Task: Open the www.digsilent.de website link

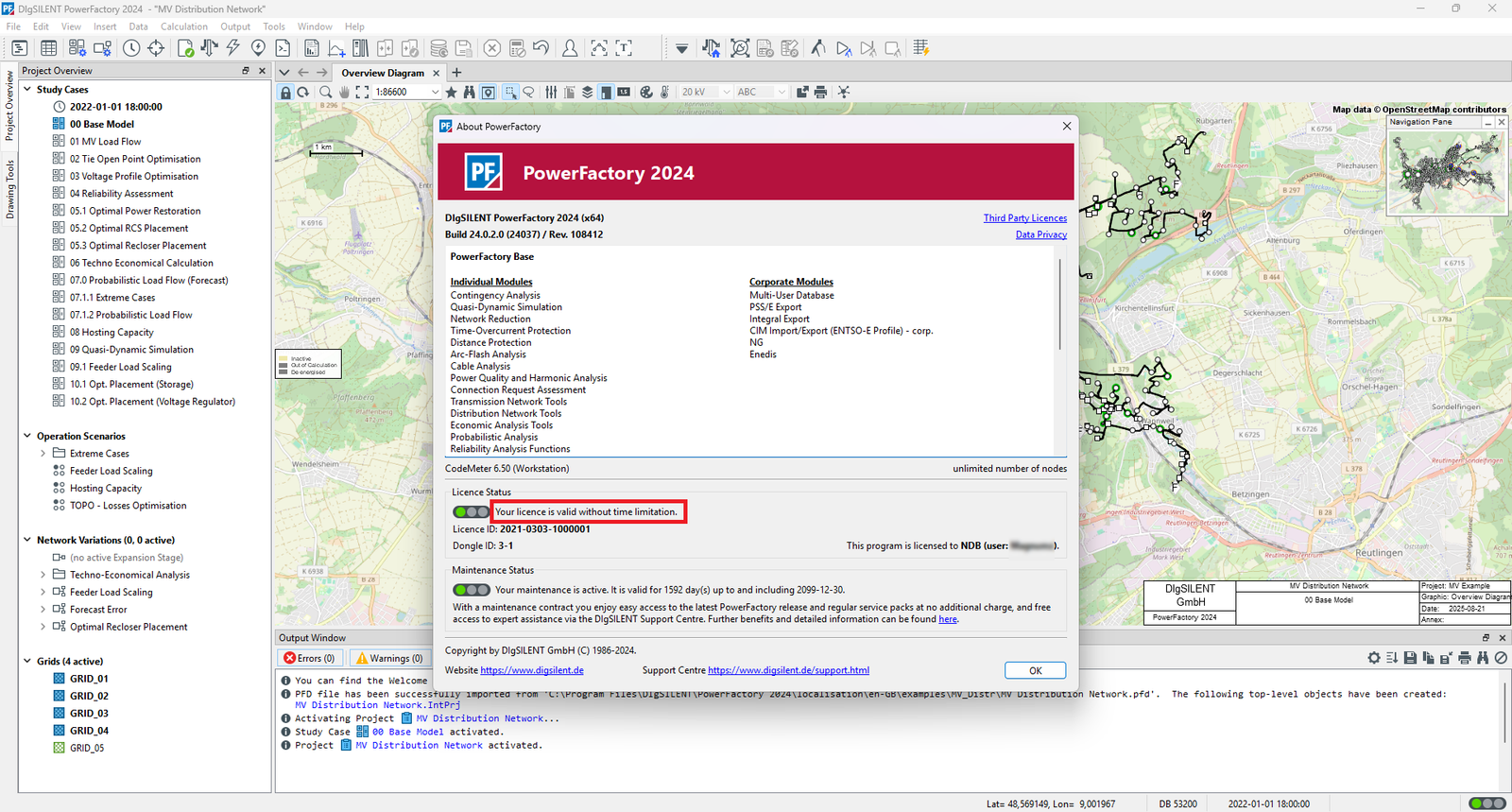Action: [531, 670]
